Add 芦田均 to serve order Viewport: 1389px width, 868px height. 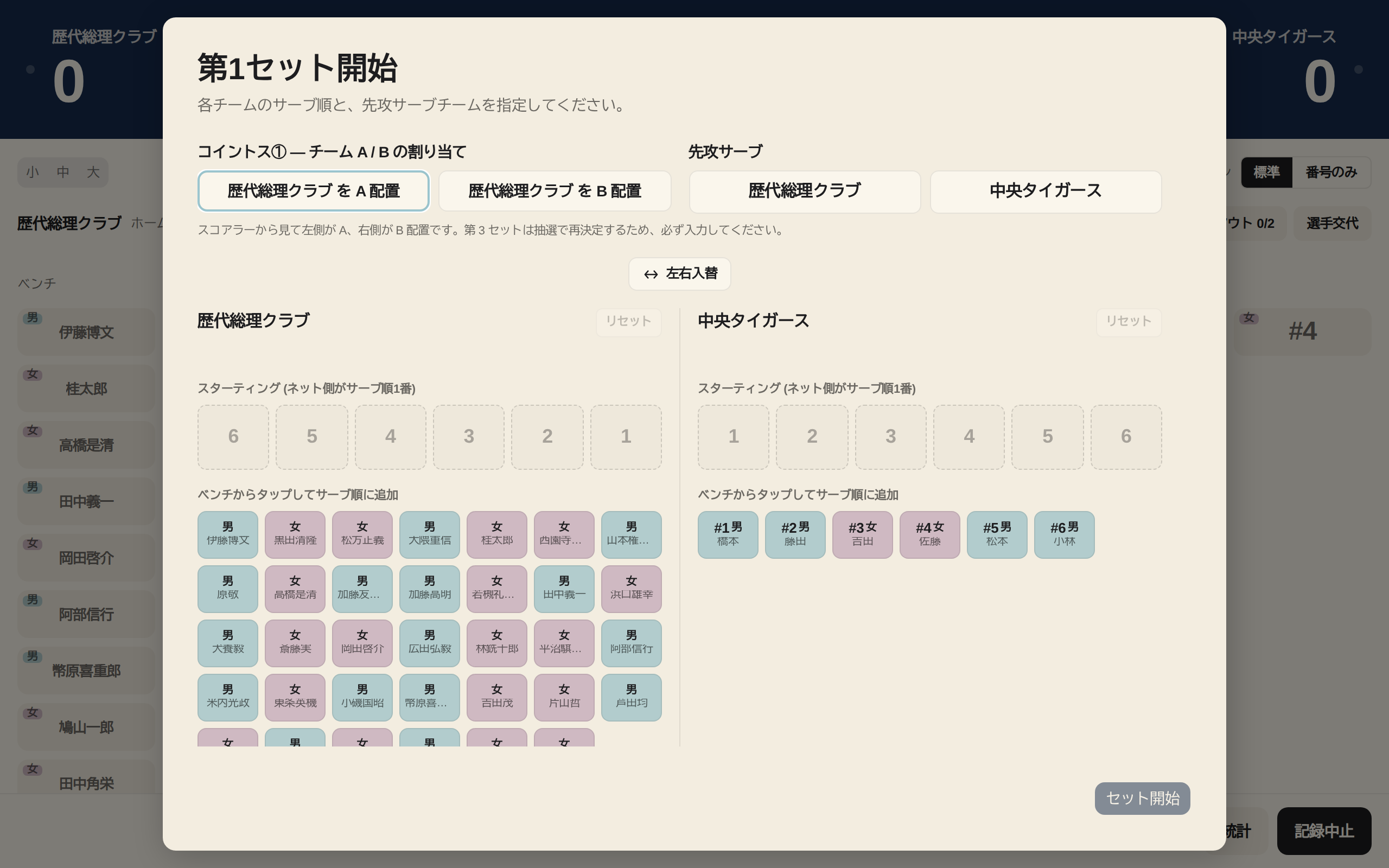tap(632, 698)
